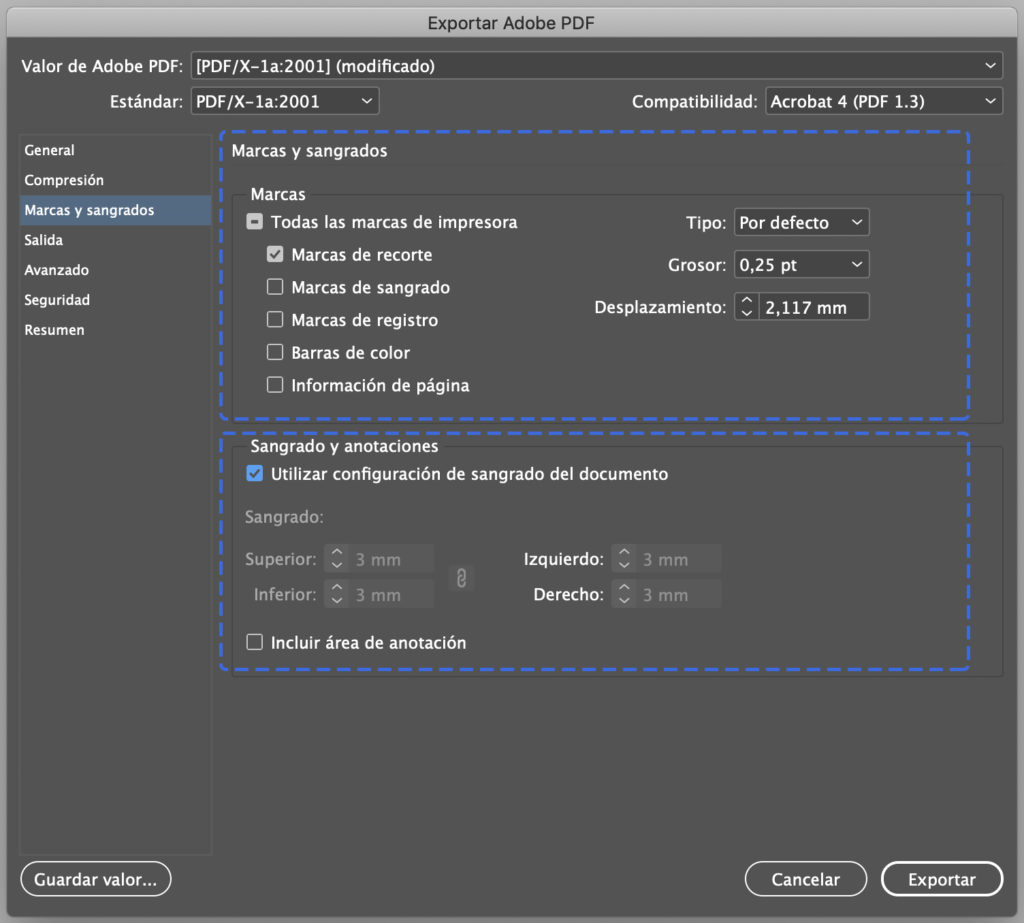Open the Compatibilidad dropdown
Image resolution: width=1024 pixels, height=923 pixels.
[884, 101]
